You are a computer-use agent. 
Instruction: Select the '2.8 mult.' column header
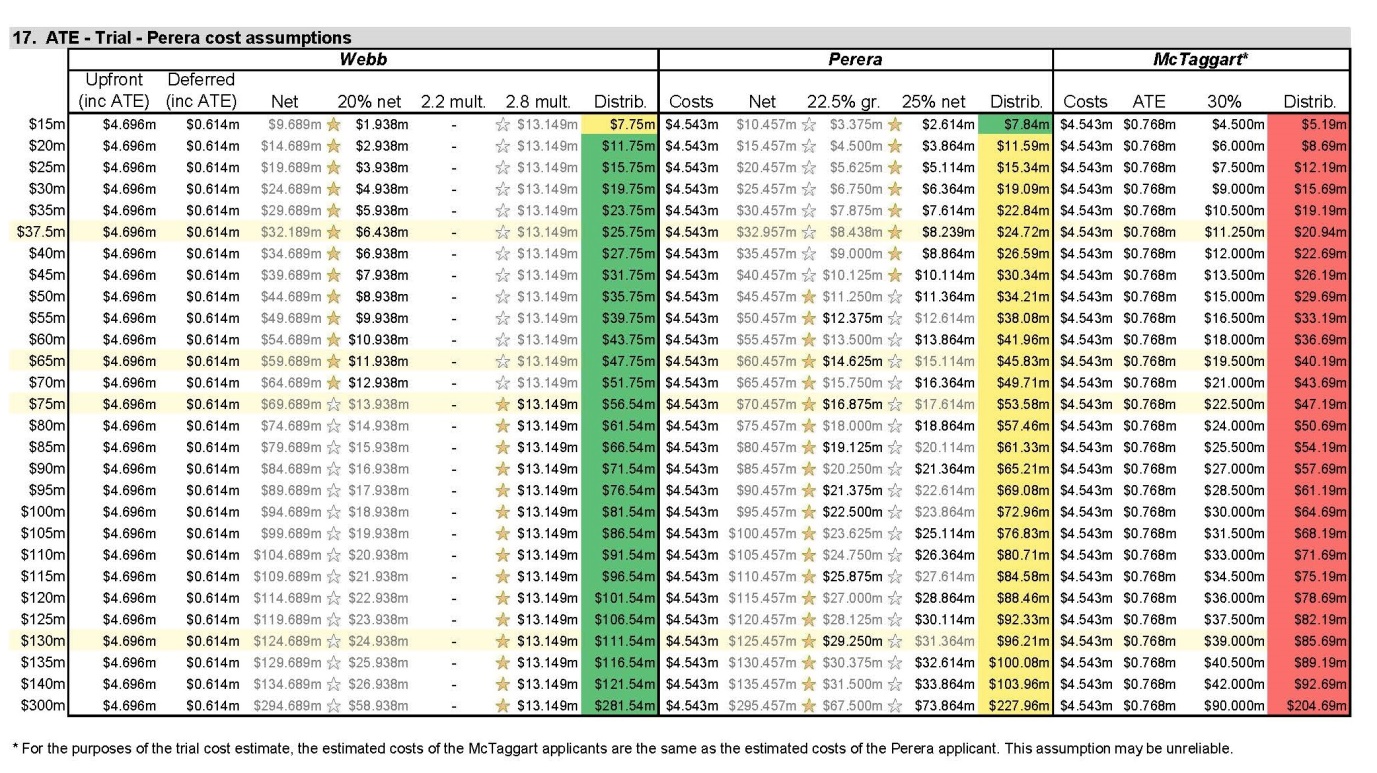(x=538, y=101)
